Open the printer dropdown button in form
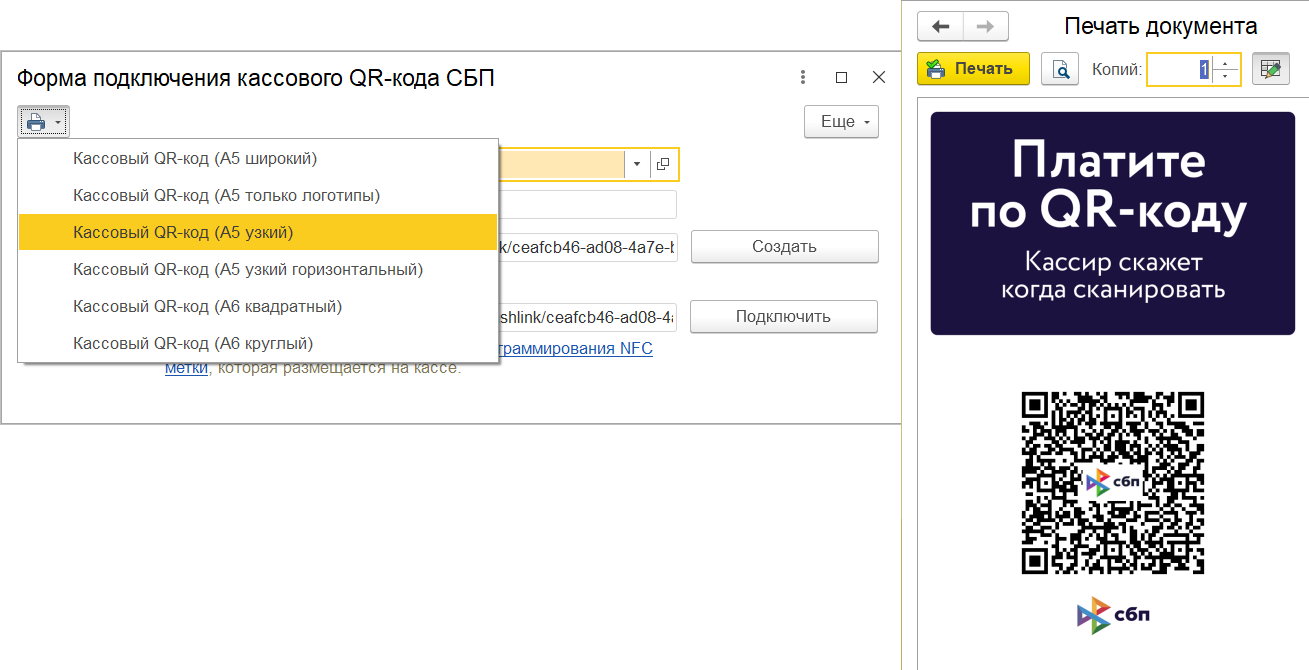Screen dimensions: 1309x670 pos(43,122)
